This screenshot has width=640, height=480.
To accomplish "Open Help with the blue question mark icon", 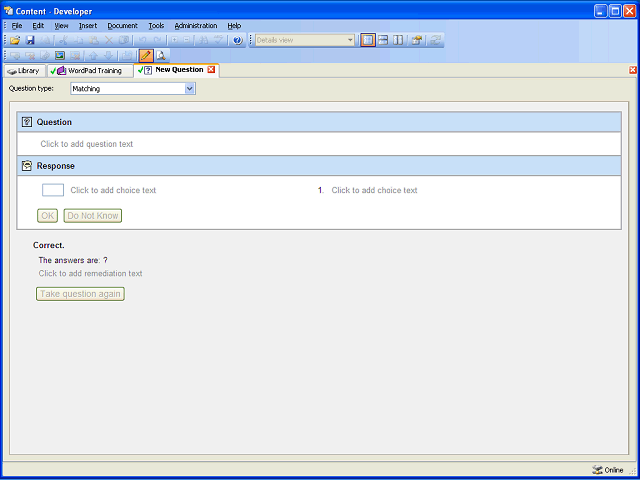I will (x=238, y=40).
